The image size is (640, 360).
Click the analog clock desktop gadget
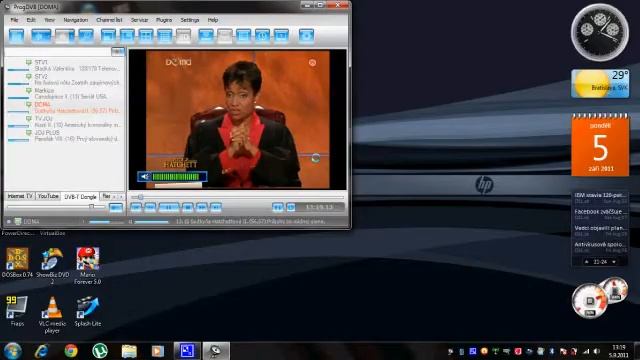(x=600, y=33)
